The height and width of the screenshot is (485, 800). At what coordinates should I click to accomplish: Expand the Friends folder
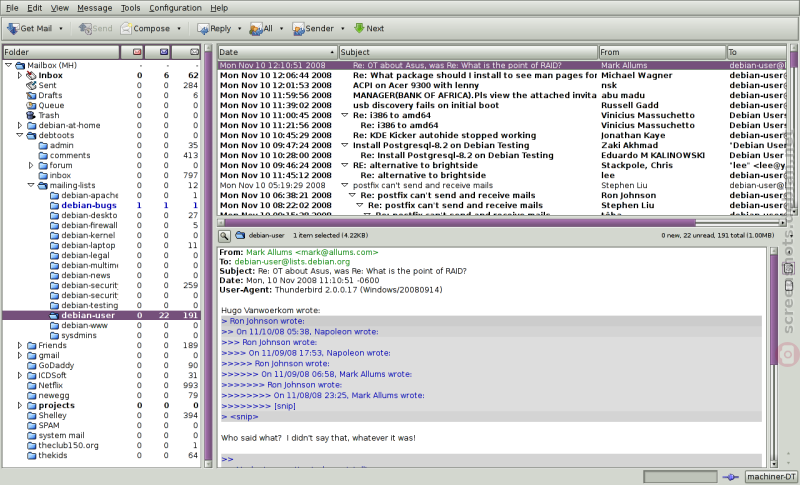tap(20, 345)
